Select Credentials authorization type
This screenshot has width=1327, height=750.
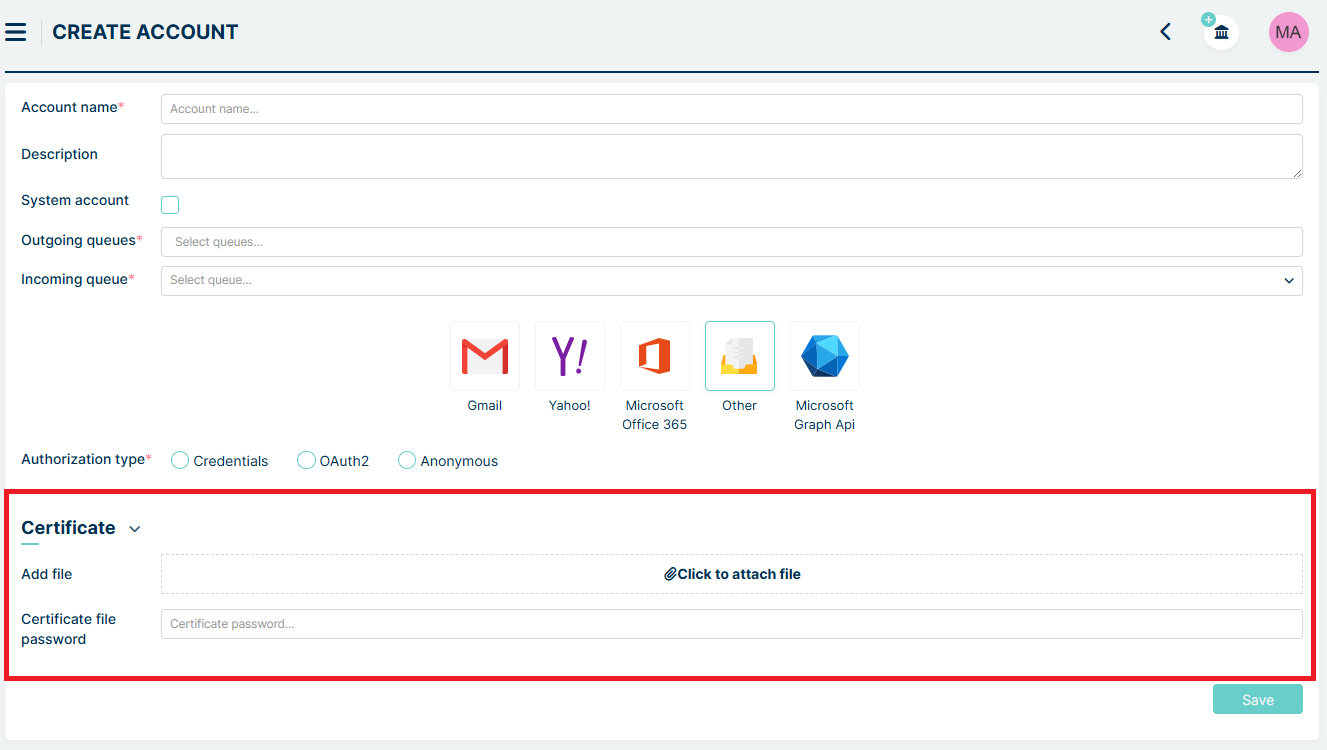point(180,460)
